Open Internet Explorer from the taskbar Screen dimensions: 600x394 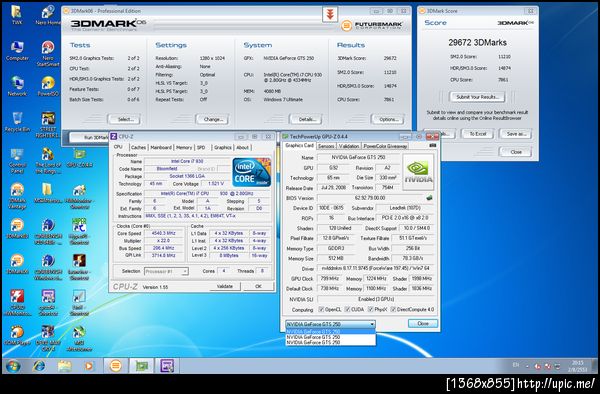click(x=39, y=366)
